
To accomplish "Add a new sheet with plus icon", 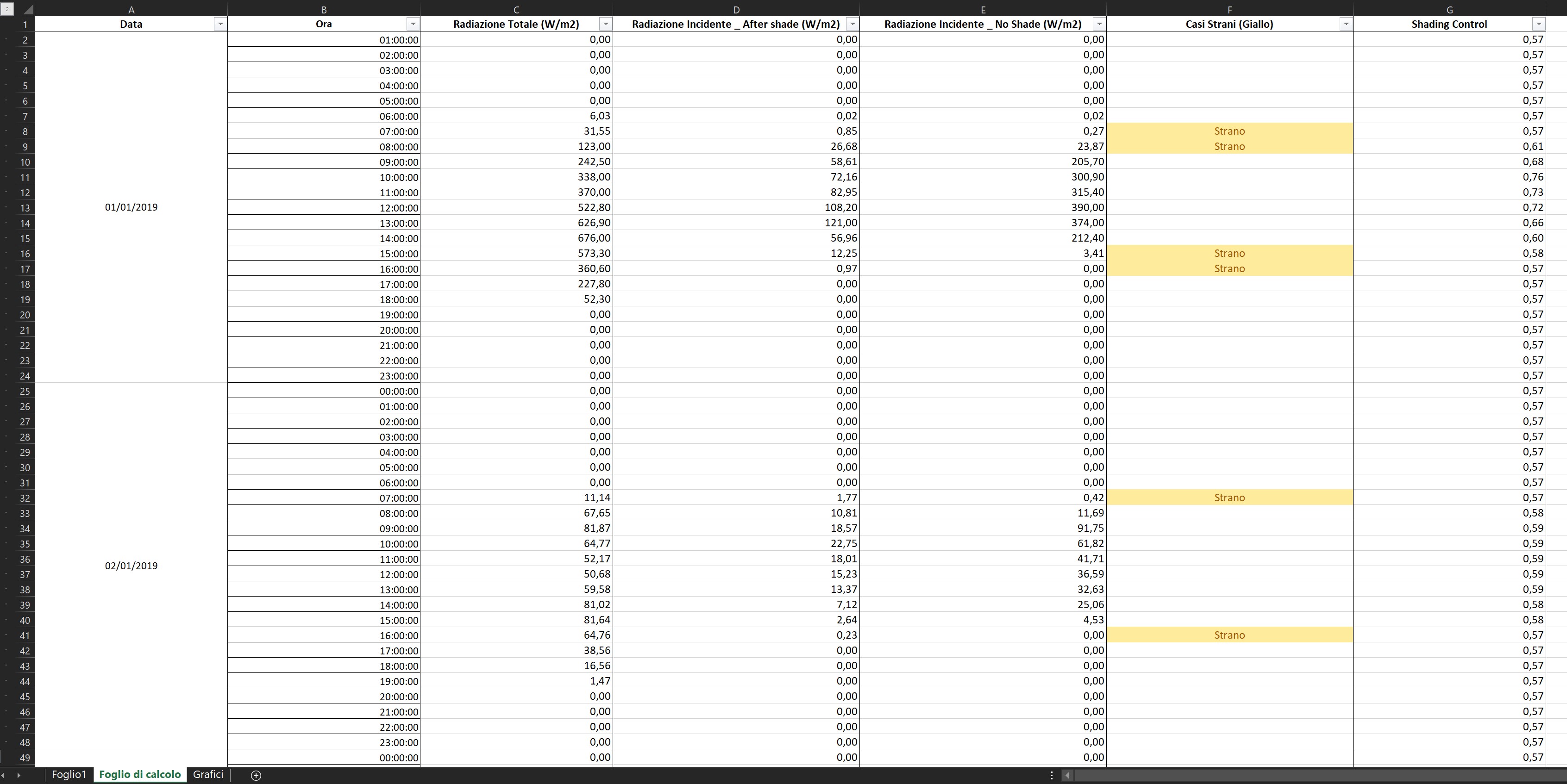I will (256, 775).
